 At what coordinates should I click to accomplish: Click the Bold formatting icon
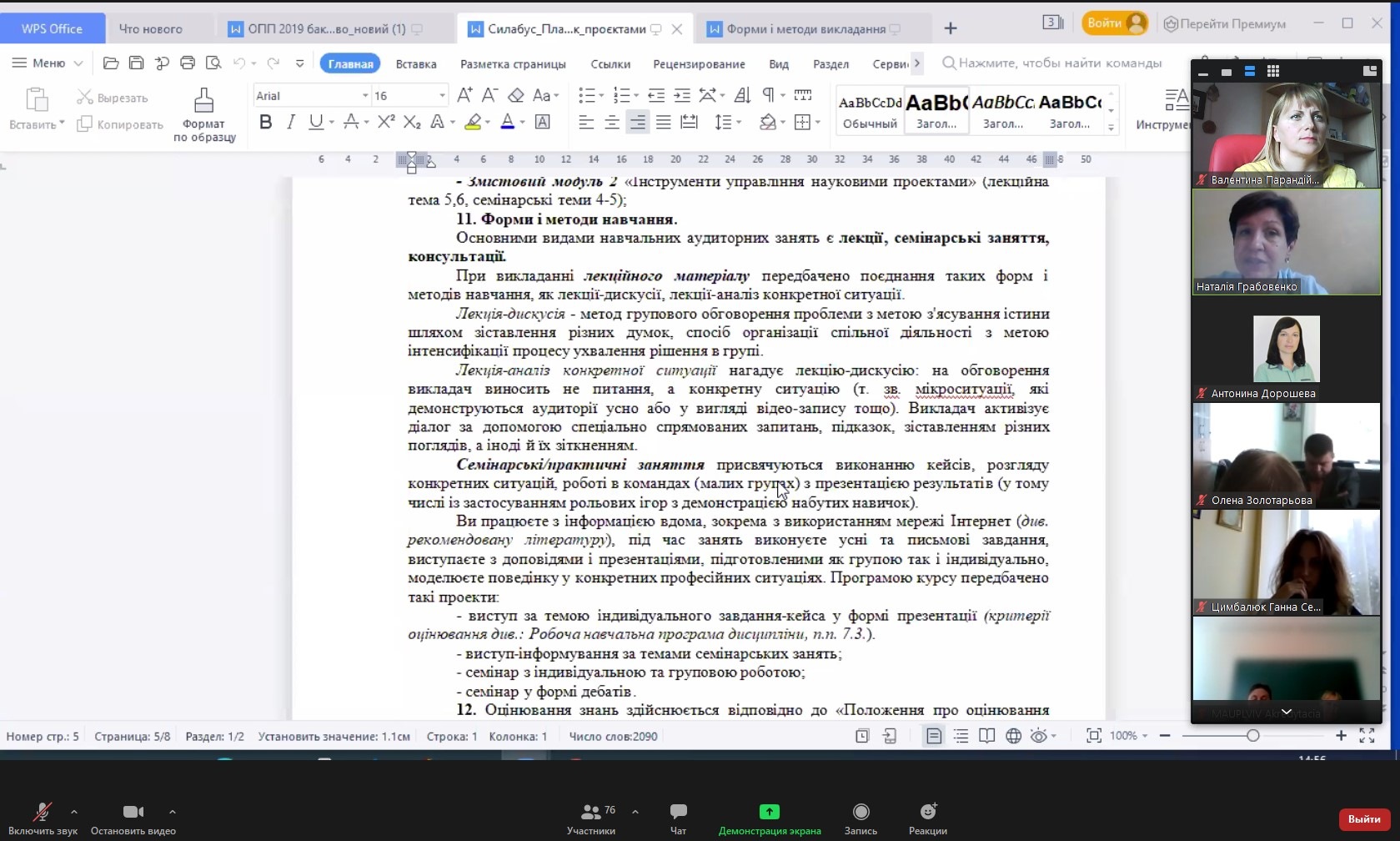[x=265, y=123]
